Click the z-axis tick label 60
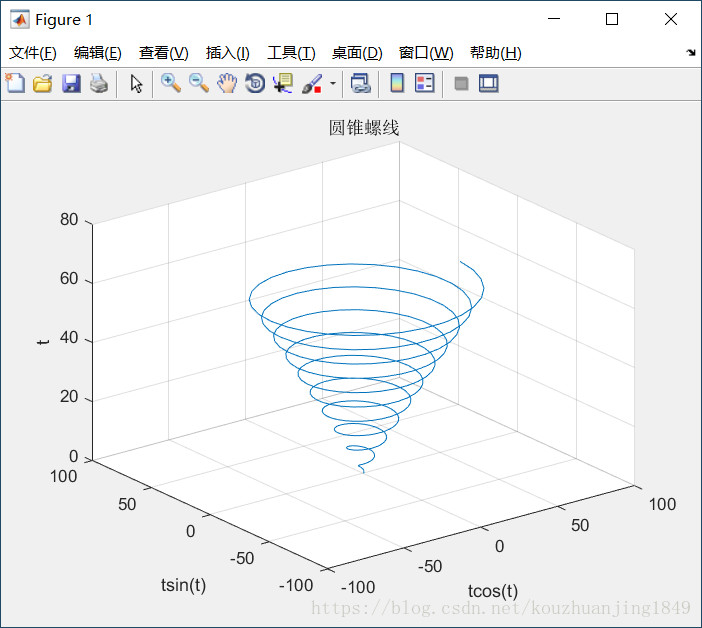Image resolution: width=702 pixels, height=628 pixels. pos(69,278)
